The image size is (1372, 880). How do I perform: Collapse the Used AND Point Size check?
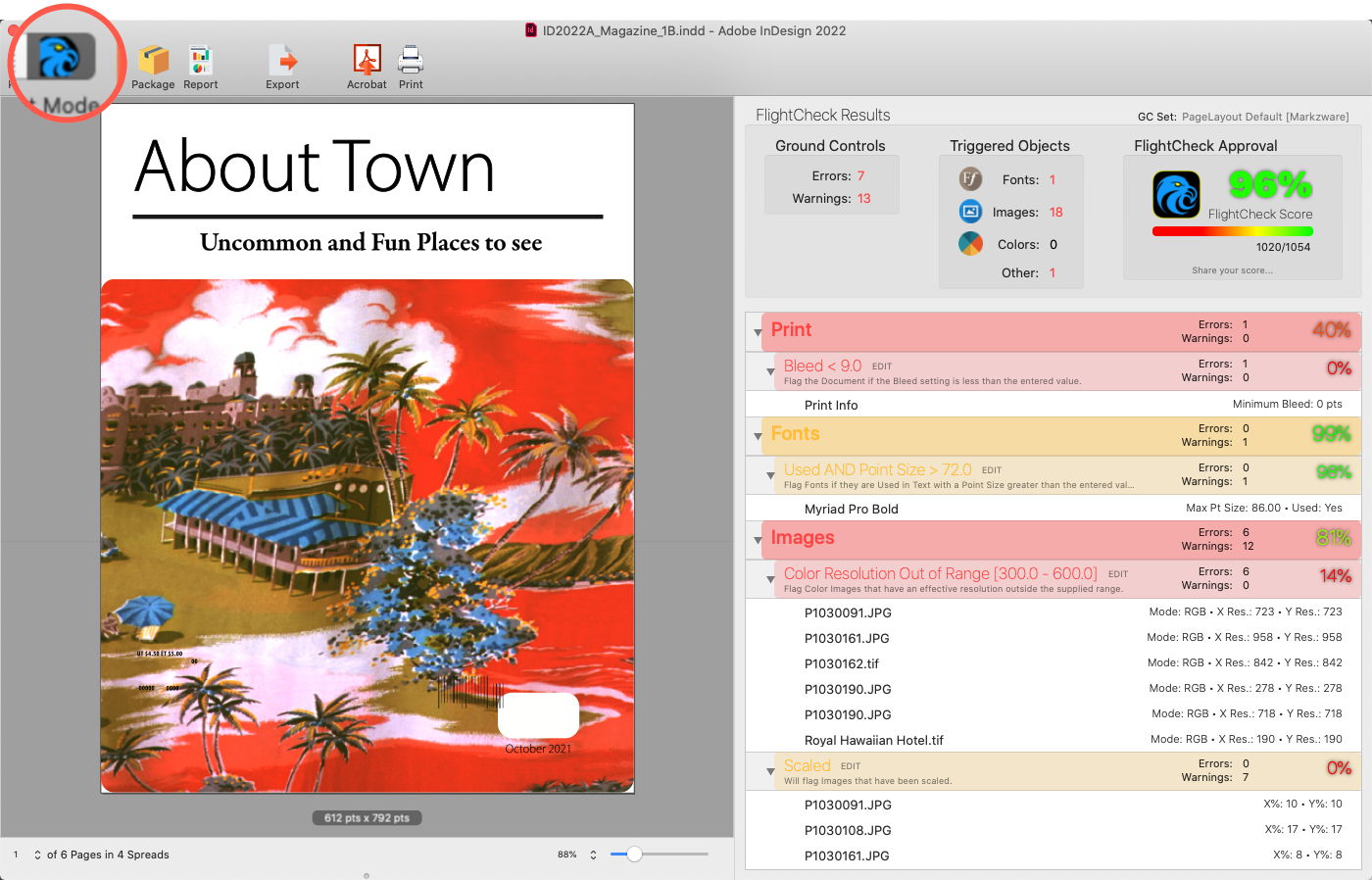(x=771, y=475)
